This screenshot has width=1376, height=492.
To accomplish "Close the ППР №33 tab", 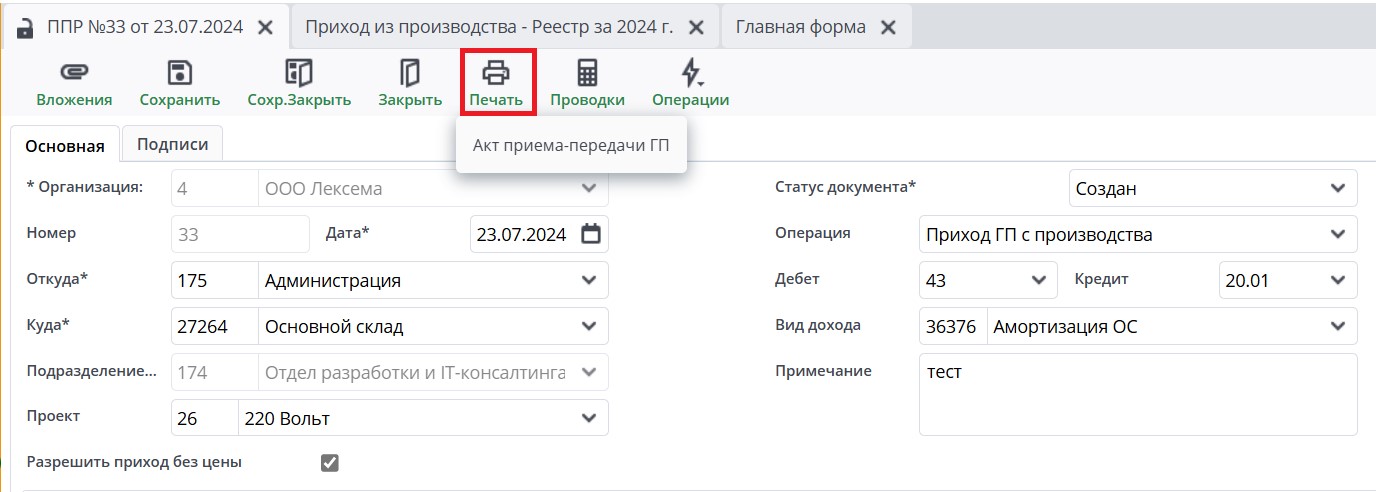I will coord(266,28).
